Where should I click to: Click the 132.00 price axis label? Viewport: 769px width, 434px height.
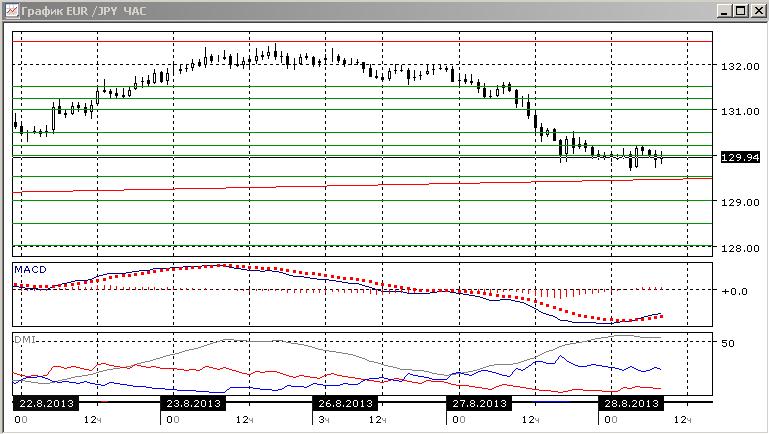coord(740,66)
